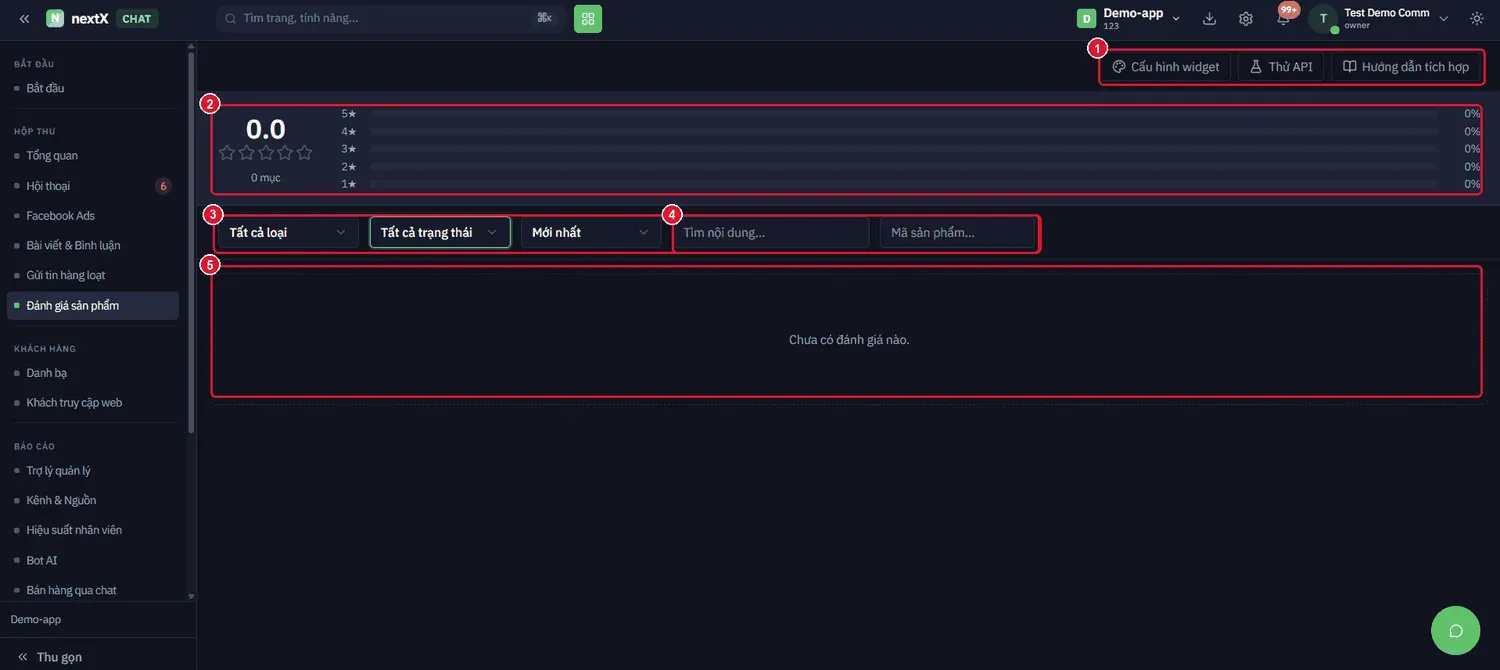Open Hướng dẫn tích hợp guide

point(1406,67)
